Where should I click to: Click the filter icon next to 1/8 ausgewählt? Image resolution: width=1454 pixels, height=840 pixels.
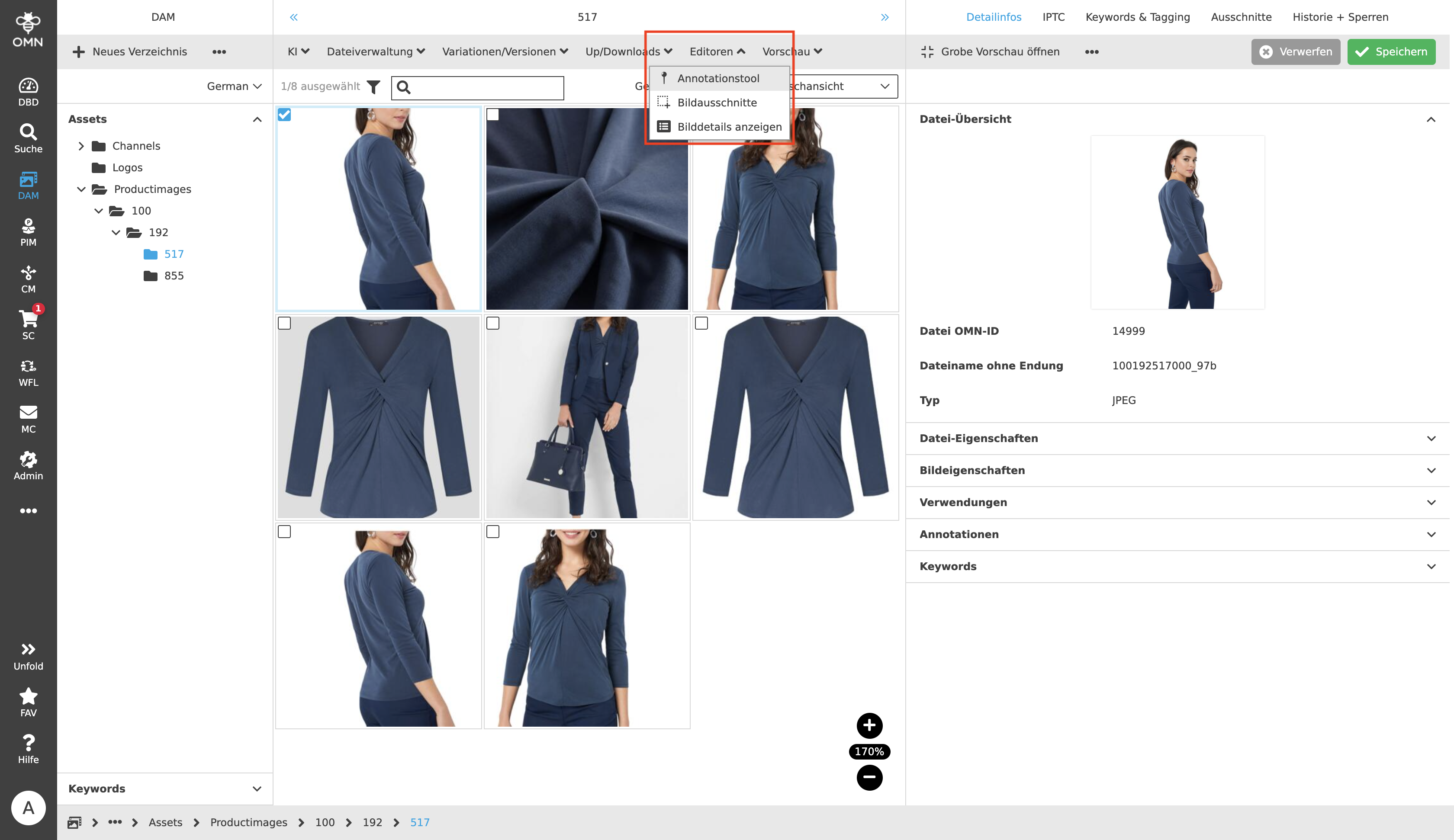tap(373, 87)
